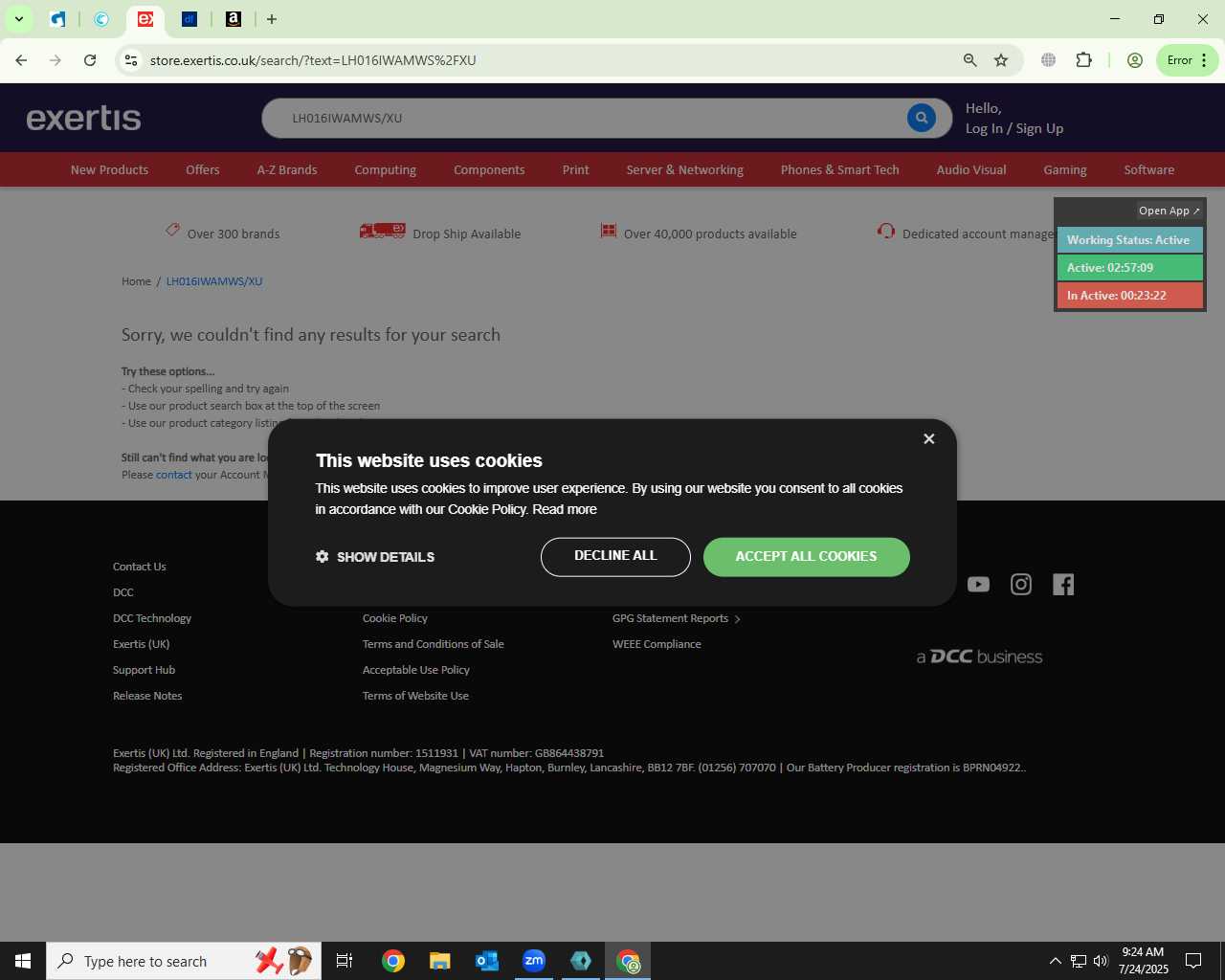Expand GPG Statement Reports chevron
1225x980 pixels.
[737, 619]
